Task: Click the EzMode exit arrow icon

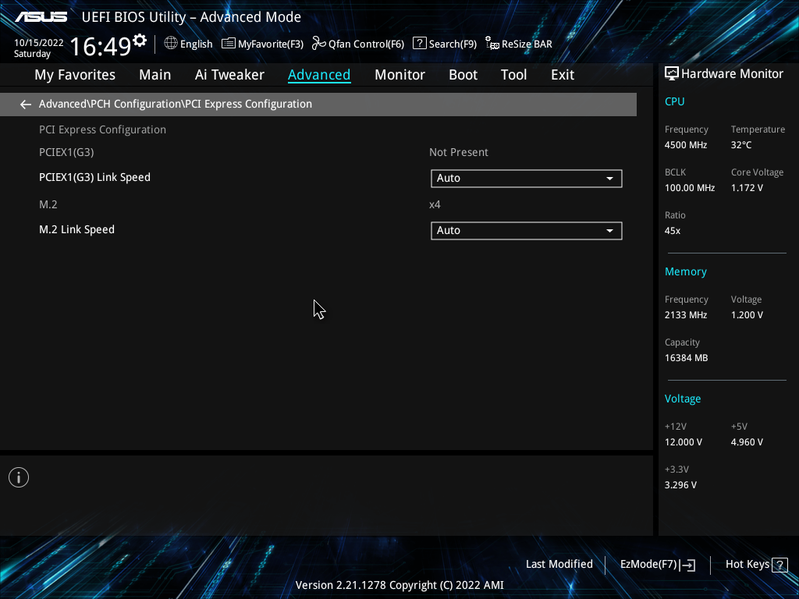Action: 688,565
